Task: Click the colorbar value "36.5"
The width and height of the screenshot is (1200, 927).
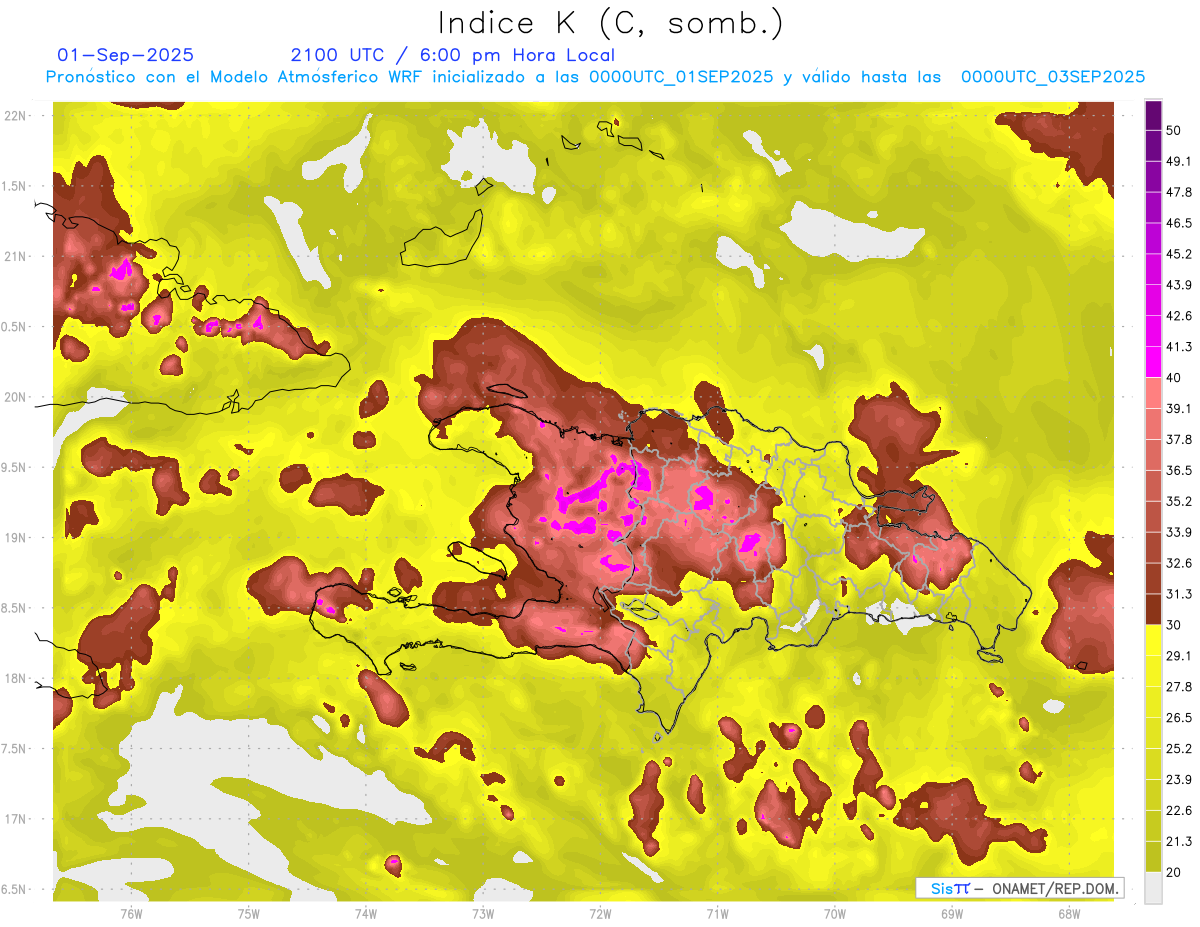Action: coord(1179,470)
